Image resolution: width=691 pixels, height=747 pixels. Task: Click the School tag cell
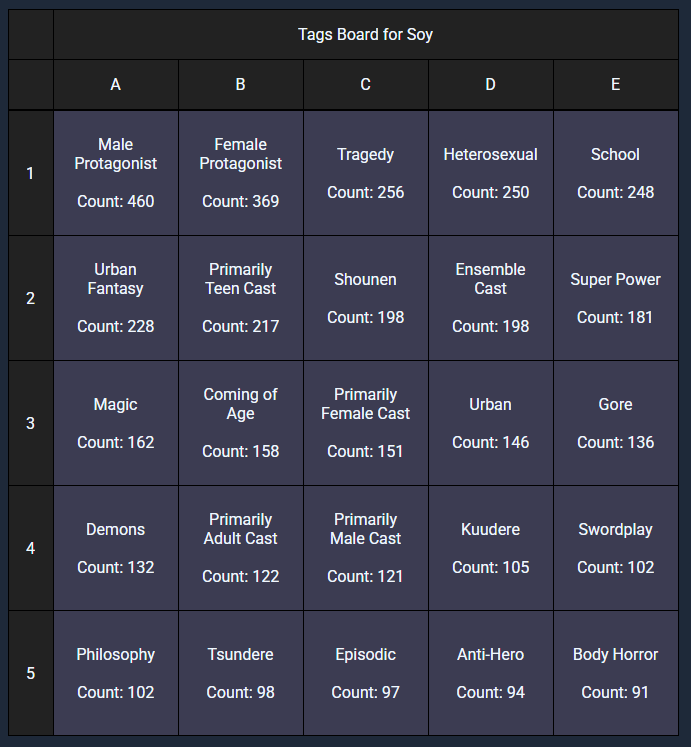point(616,173)
